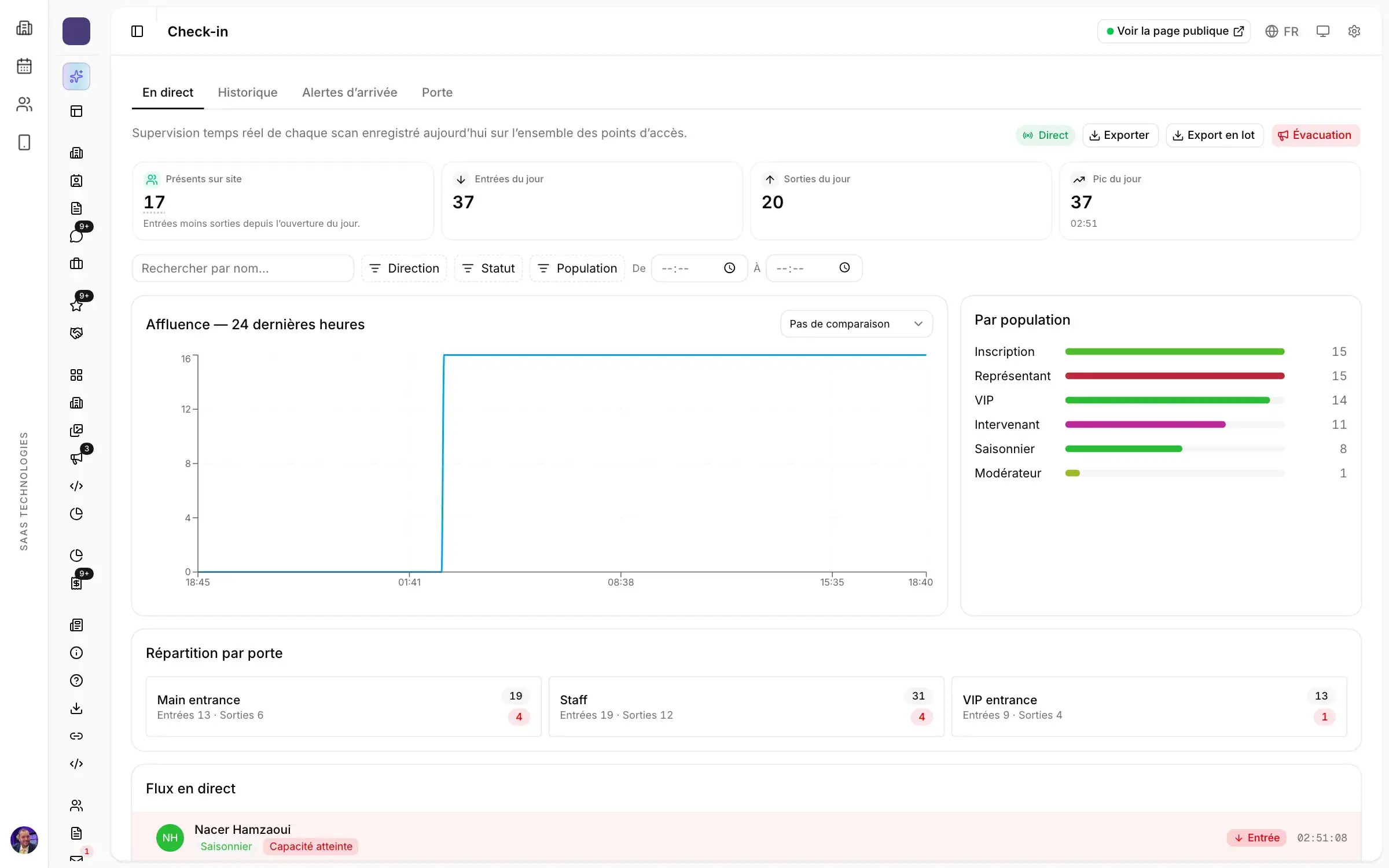This screenshot has width=1389, height=868.
Task: Open the Statut filter
Action: (488, 268)
